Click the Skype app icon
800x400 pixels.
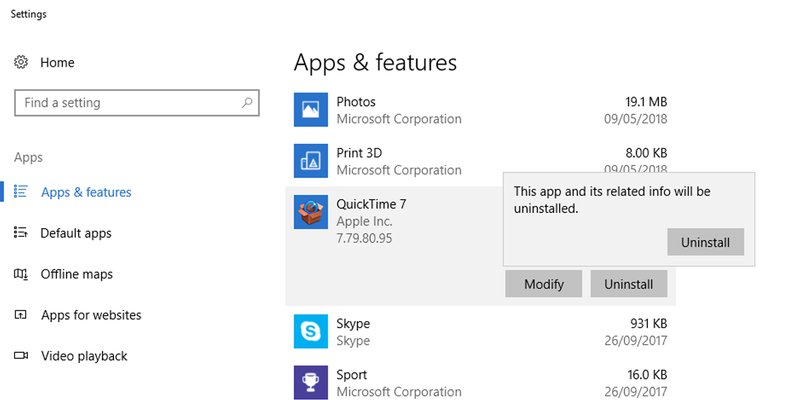311,331
